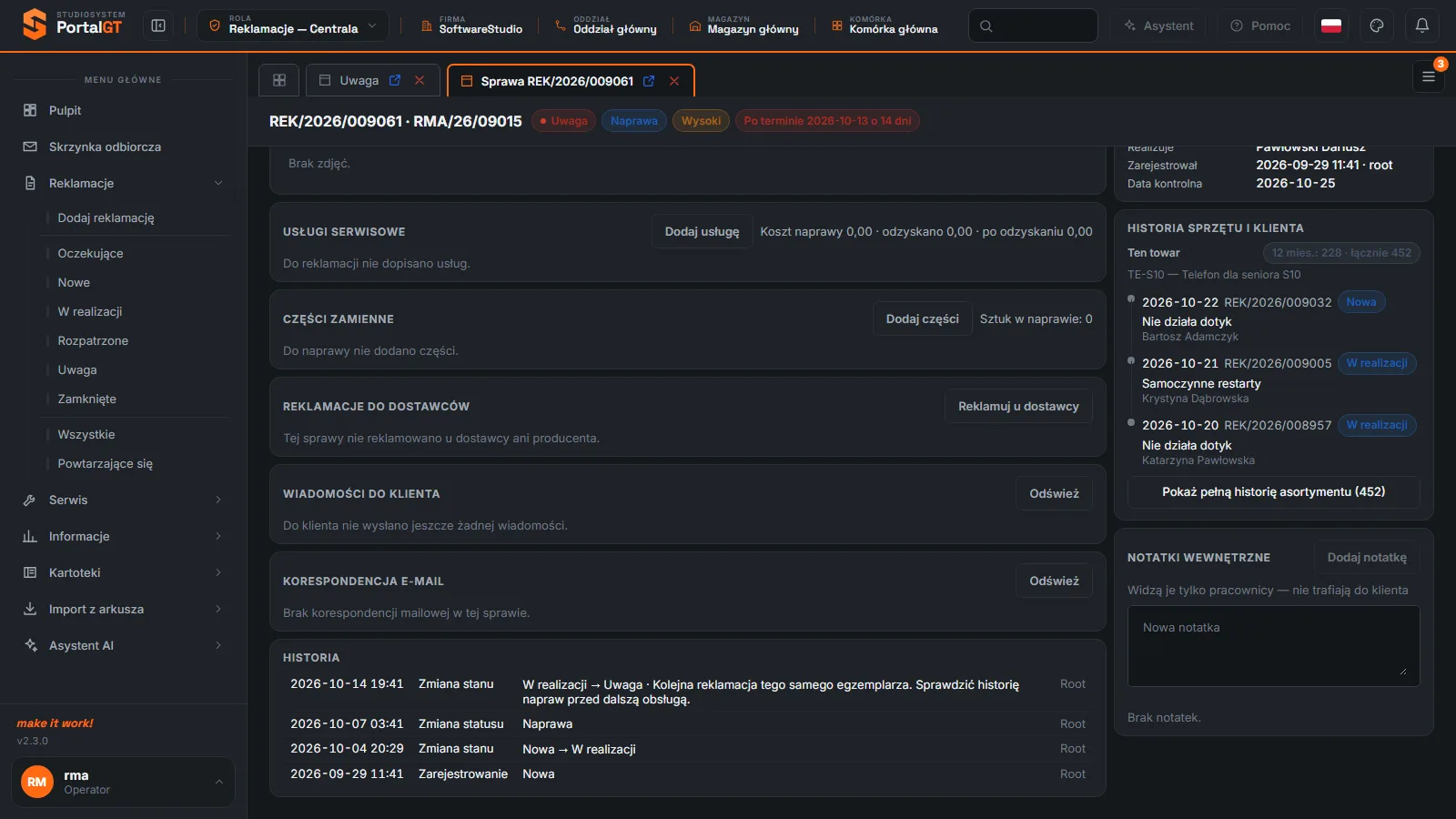
Task: Refresh Wiadomości do klienta section
Action: point(1054,493)
